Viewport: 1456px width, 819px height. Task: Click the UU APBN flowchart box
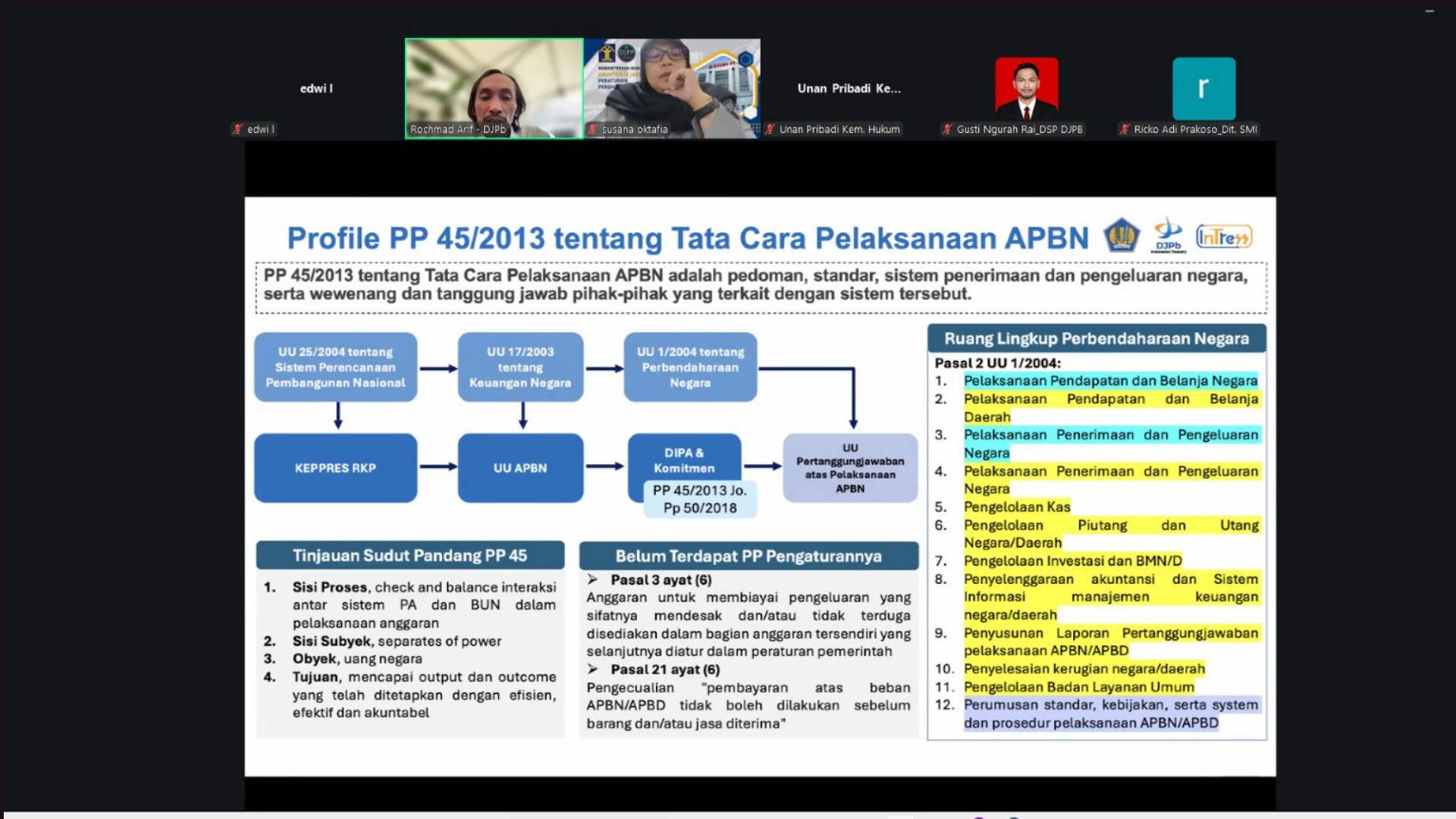(520, 468)
